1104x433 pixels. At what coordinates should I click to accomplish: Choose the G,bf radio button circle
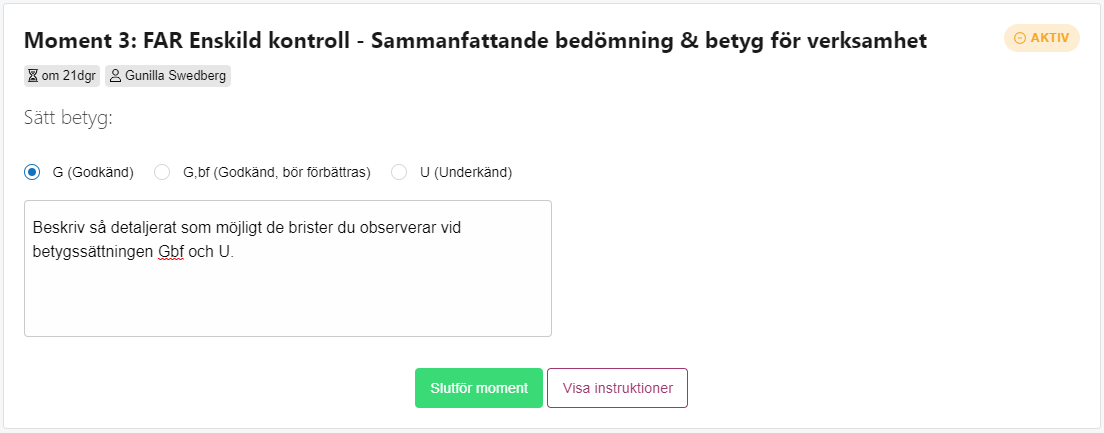tap(162, 172)
